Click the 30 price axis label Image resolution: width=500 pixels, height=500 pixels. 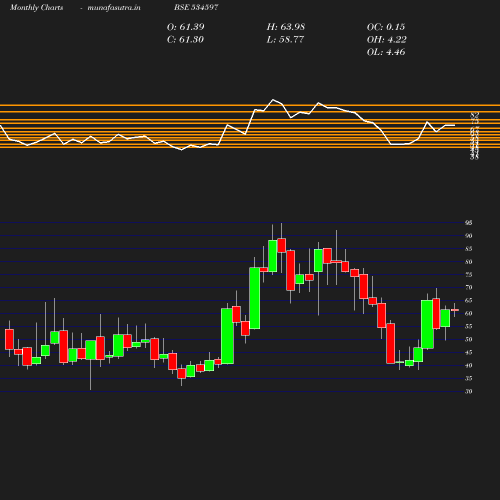(469, 391)
